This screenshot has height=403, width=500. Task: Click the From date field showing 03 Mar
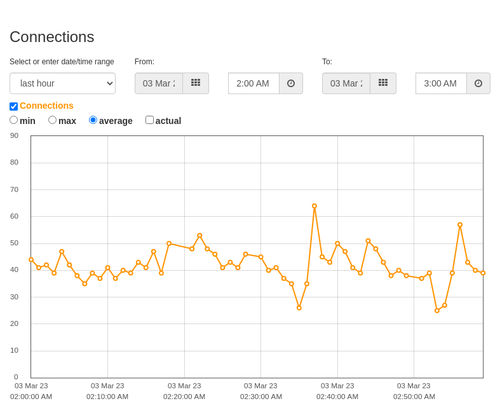tap(159, 83)
